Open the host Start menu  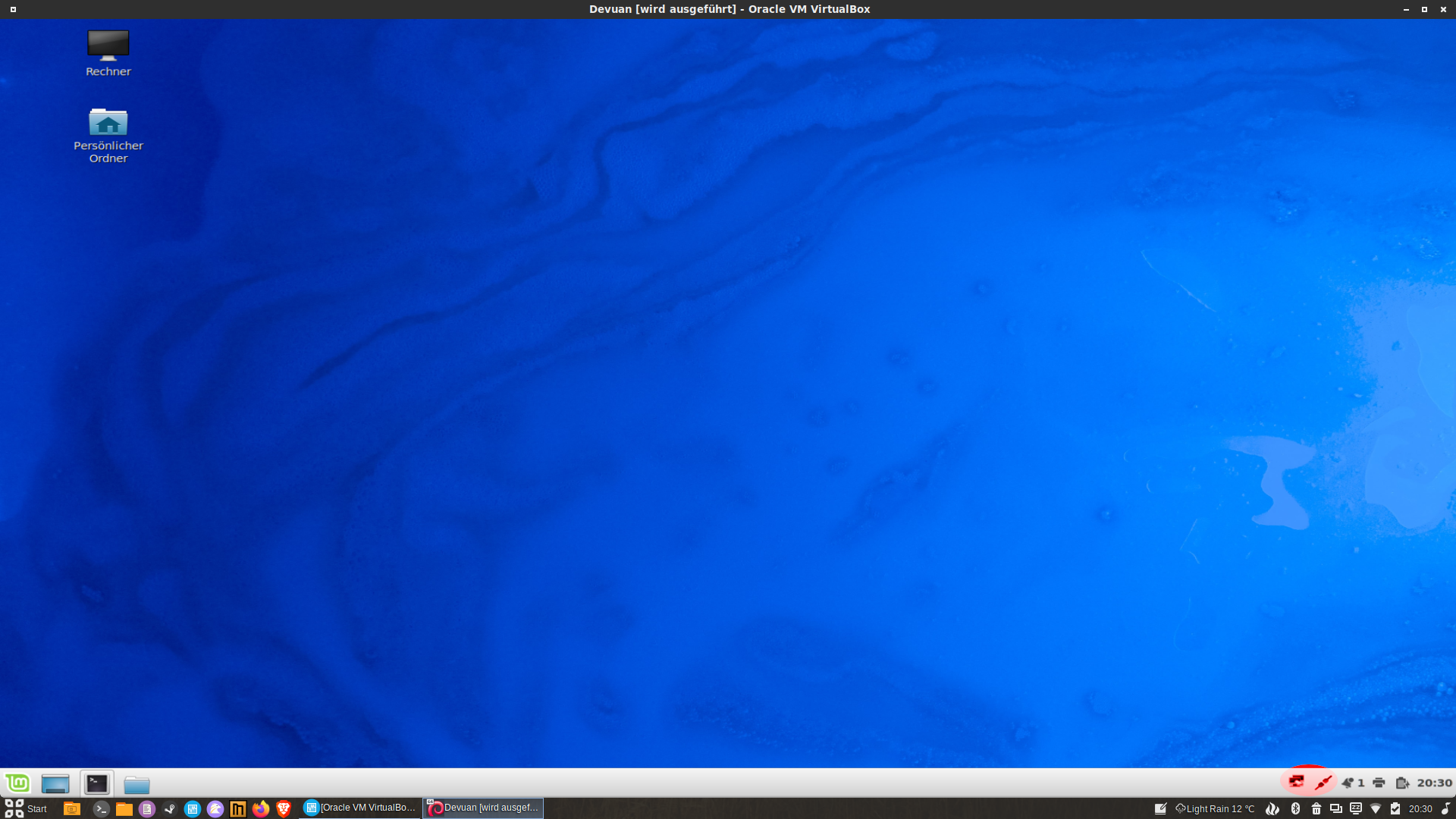tap(26, 808)
